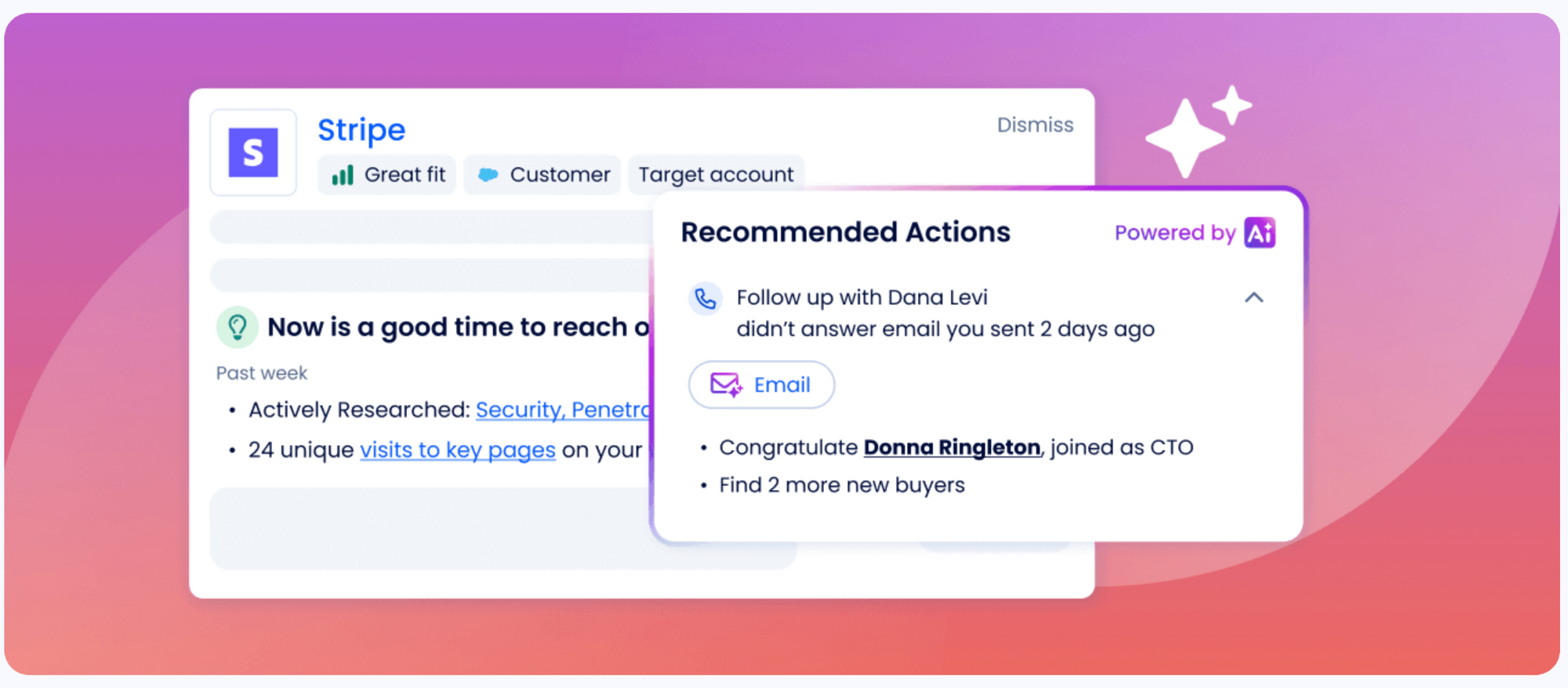Click the Find 2 more new buyers item
Screen dimensions: 1568x688
click(842, 485)
